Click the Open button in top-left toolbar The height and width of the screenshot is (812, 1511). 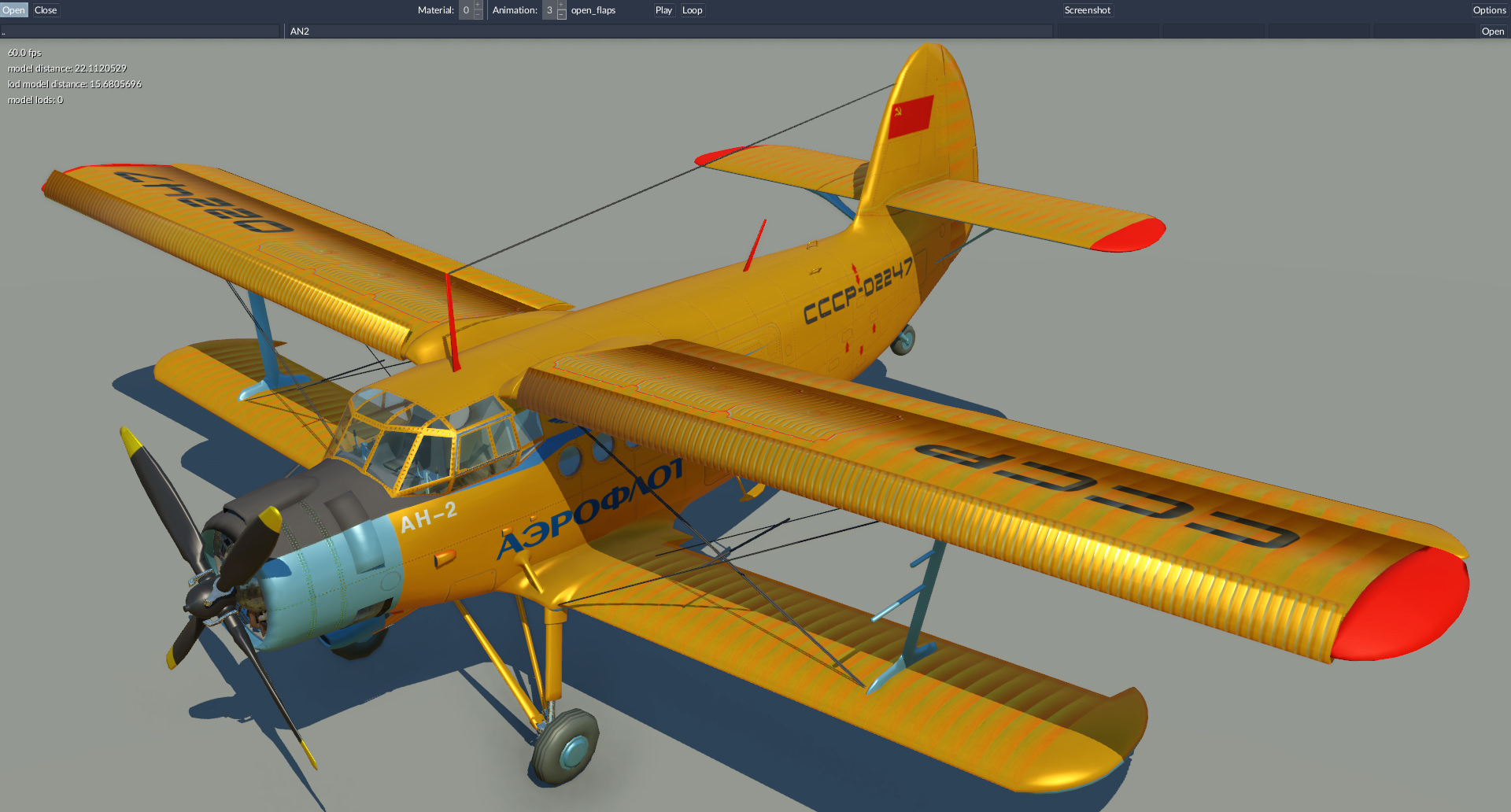click(13, 10)
